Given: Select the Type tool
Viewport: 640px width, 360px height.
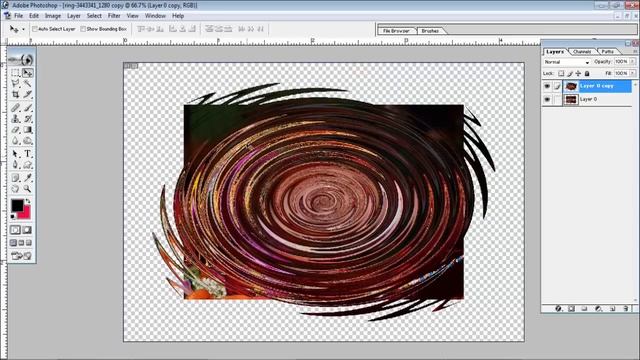Looking at the screenshot, I should [x=27, y=154].
